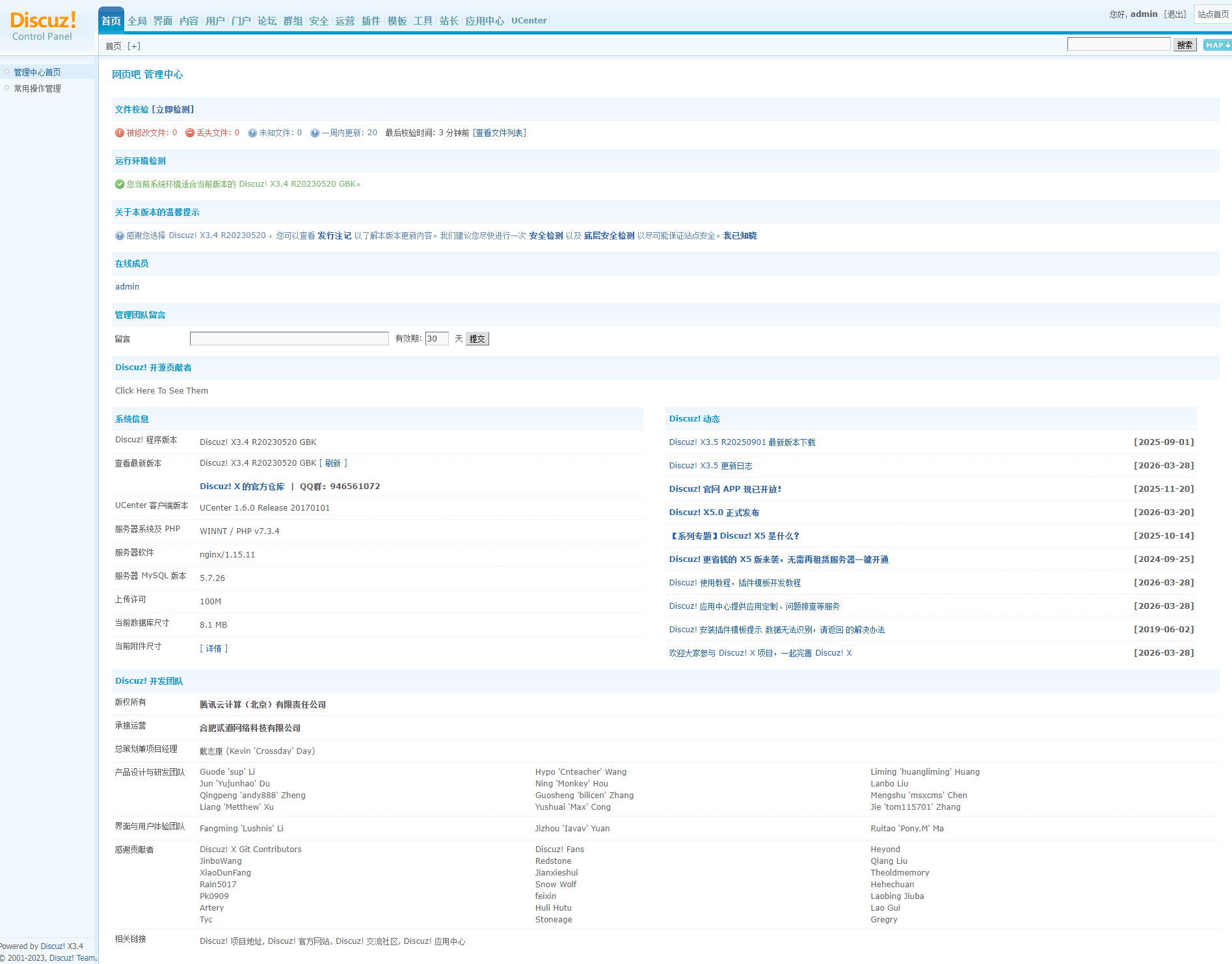Image resolution: width=1232 pixels, height=964 pixels.
Task: Click the validity days field showing 30
Action: click(436, 339)
